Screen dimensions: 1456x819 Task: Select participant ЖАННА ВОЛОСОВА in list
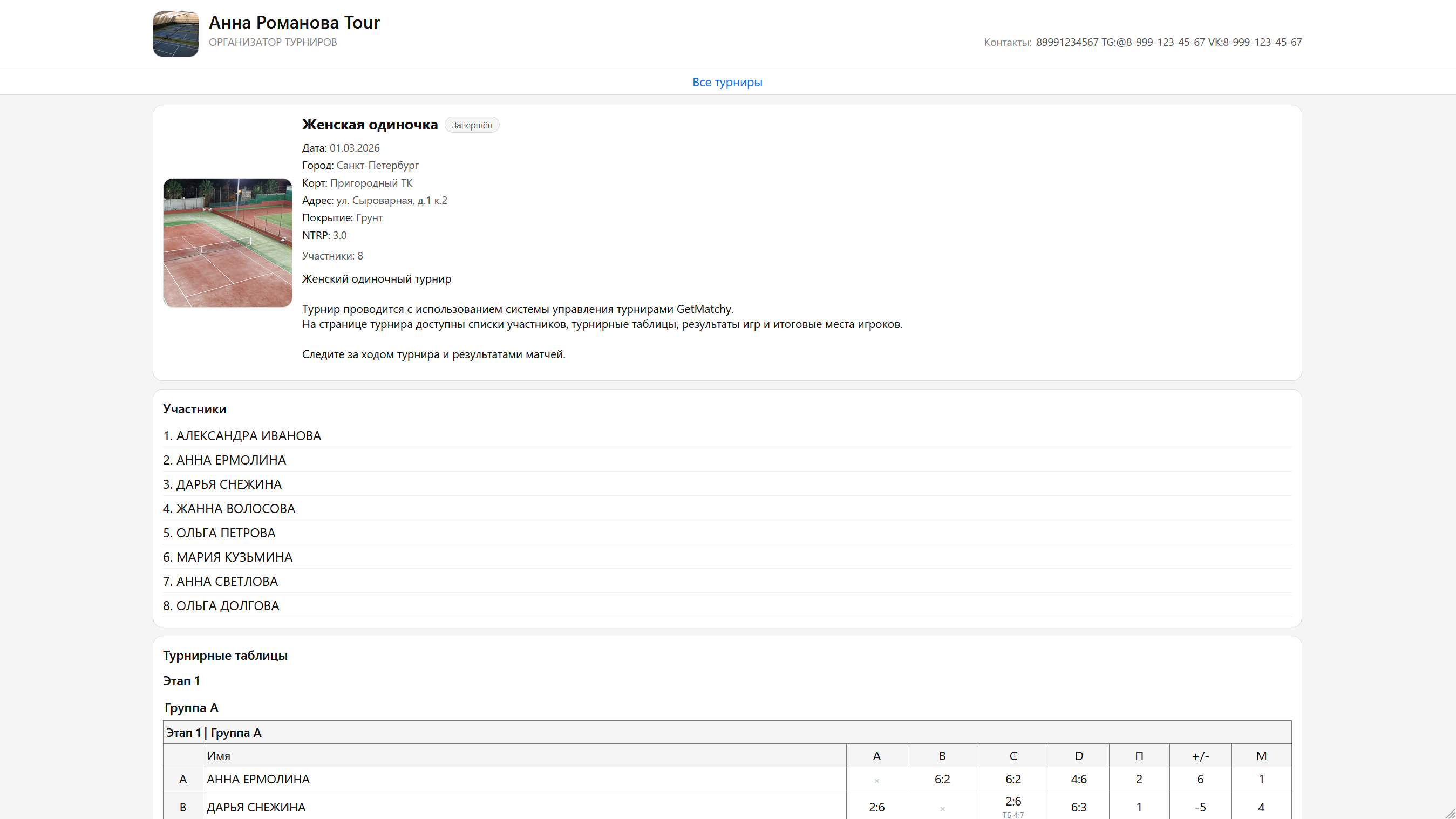click(x=229, y=509)
